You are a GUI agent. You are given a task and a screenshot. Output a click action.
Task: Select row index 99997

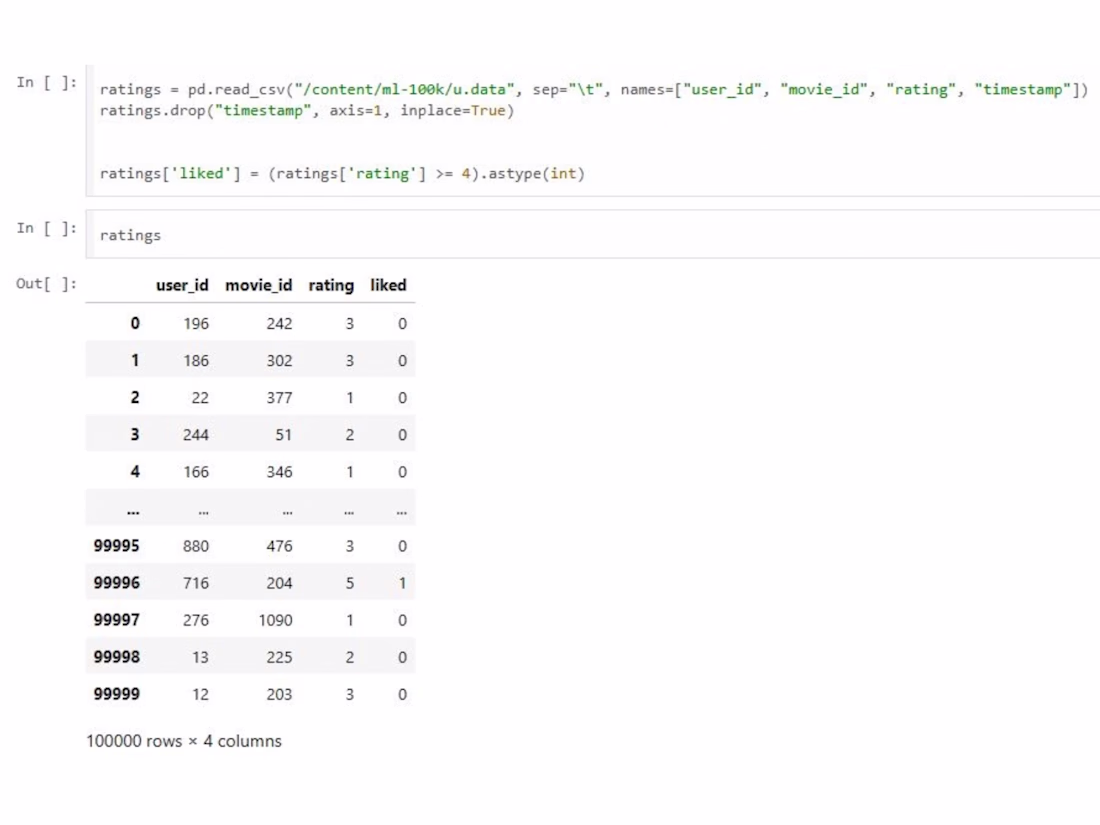click(116, 620)
